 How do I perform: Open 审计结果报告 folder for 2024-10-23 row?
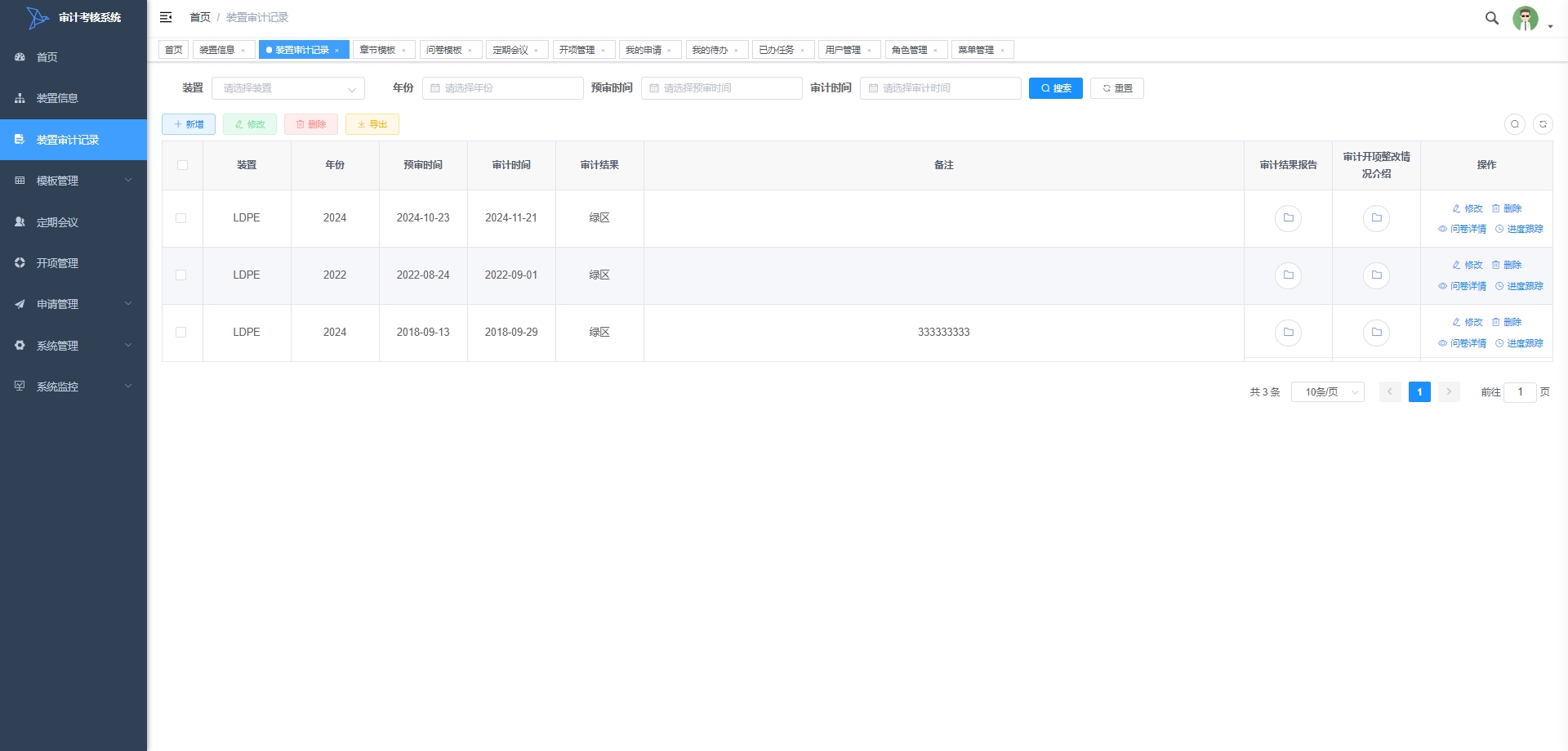(1288, 218)
